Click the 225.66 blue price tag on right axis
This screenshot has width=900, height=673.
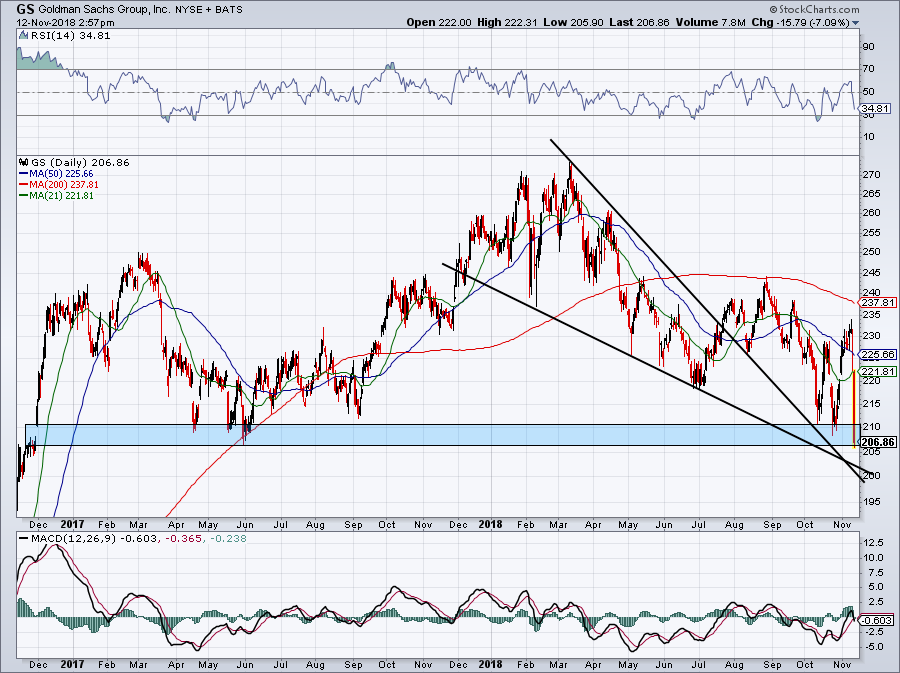pyautogui.click(x=878, y=355)
